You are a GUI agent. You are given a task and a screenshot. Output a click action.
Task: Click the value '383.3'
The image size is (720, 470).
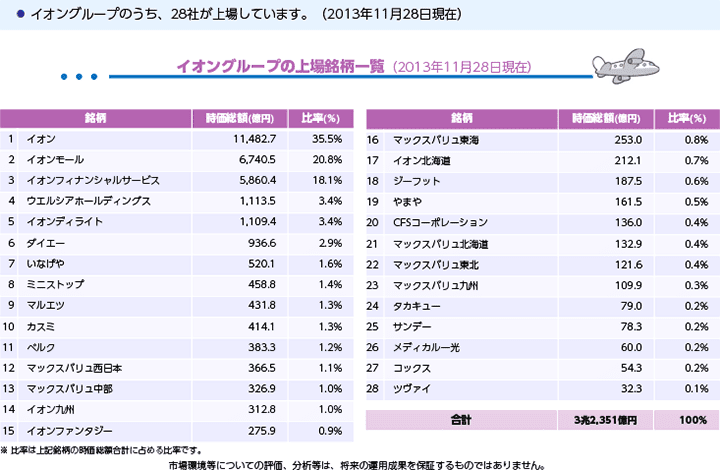(x=262, y=347)
